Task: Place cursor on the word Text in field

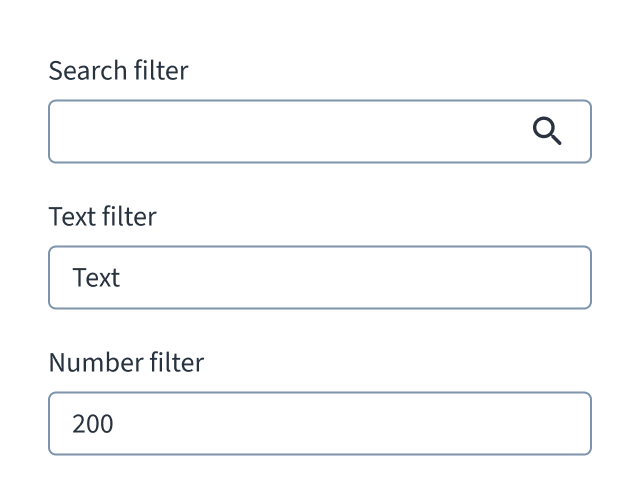Action: pyautogui.click(x=96, y=278)
